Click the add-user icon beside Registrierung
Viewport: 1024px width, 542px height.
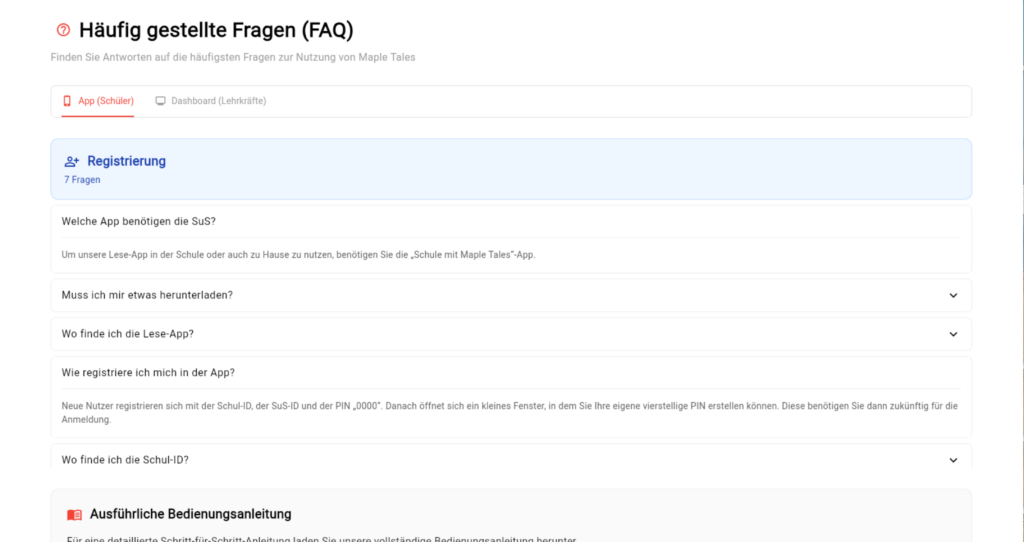(72, 161)
